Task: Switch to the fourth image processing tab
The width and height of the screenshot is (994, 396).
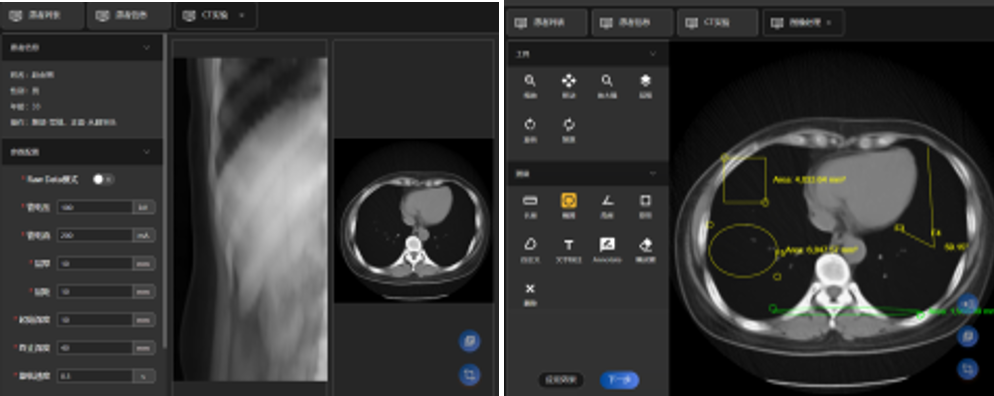Action: 803,23
